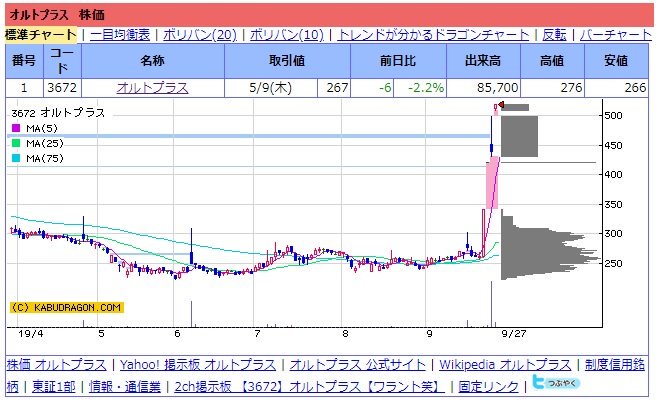Click the 前日比 column header
The image size is (658, 404).
tap(398, 61)
